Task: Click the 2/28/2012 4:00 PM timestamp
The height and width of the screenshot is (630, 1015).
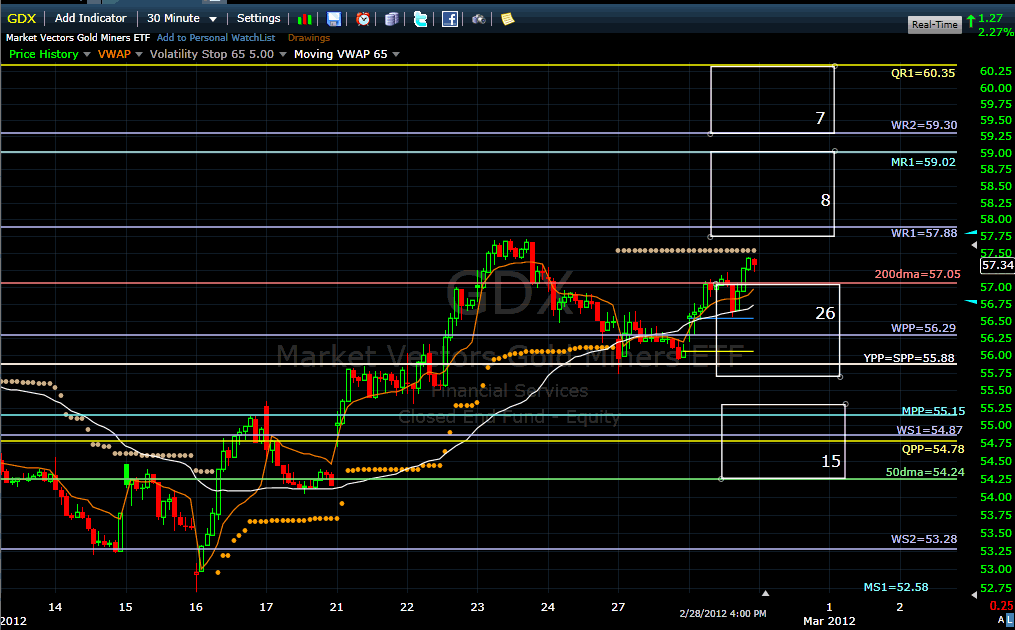Action: click(x=722, y=613)
